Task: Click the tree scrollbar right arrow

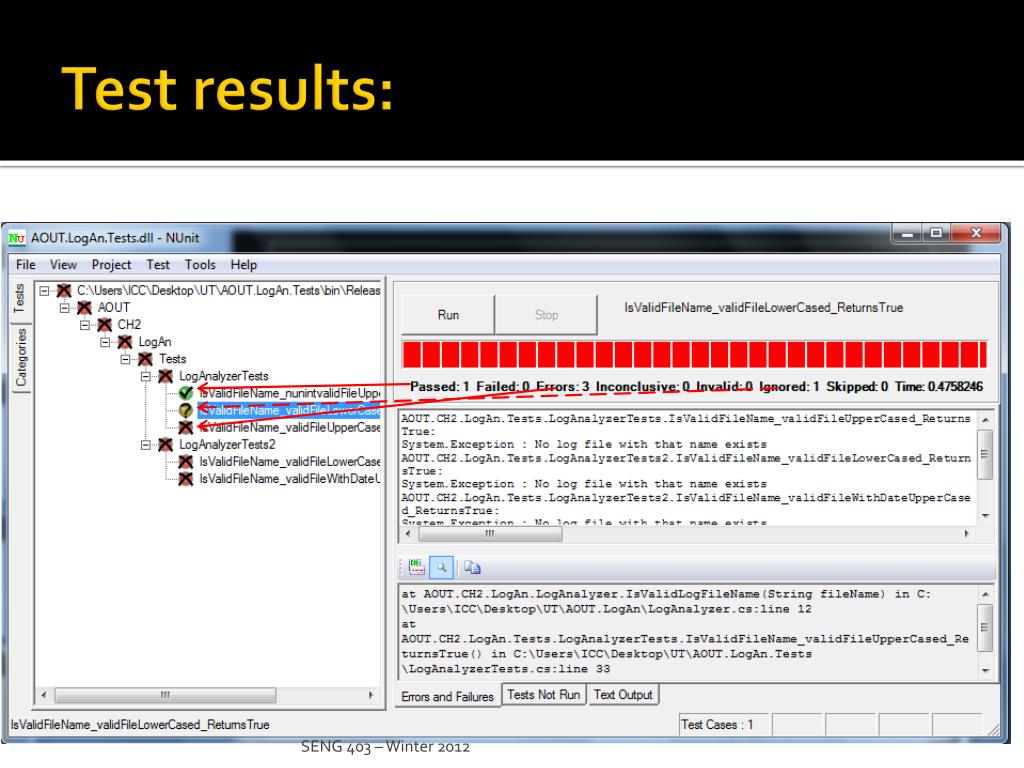Action: pyautogui.click(x=371, y=696)
